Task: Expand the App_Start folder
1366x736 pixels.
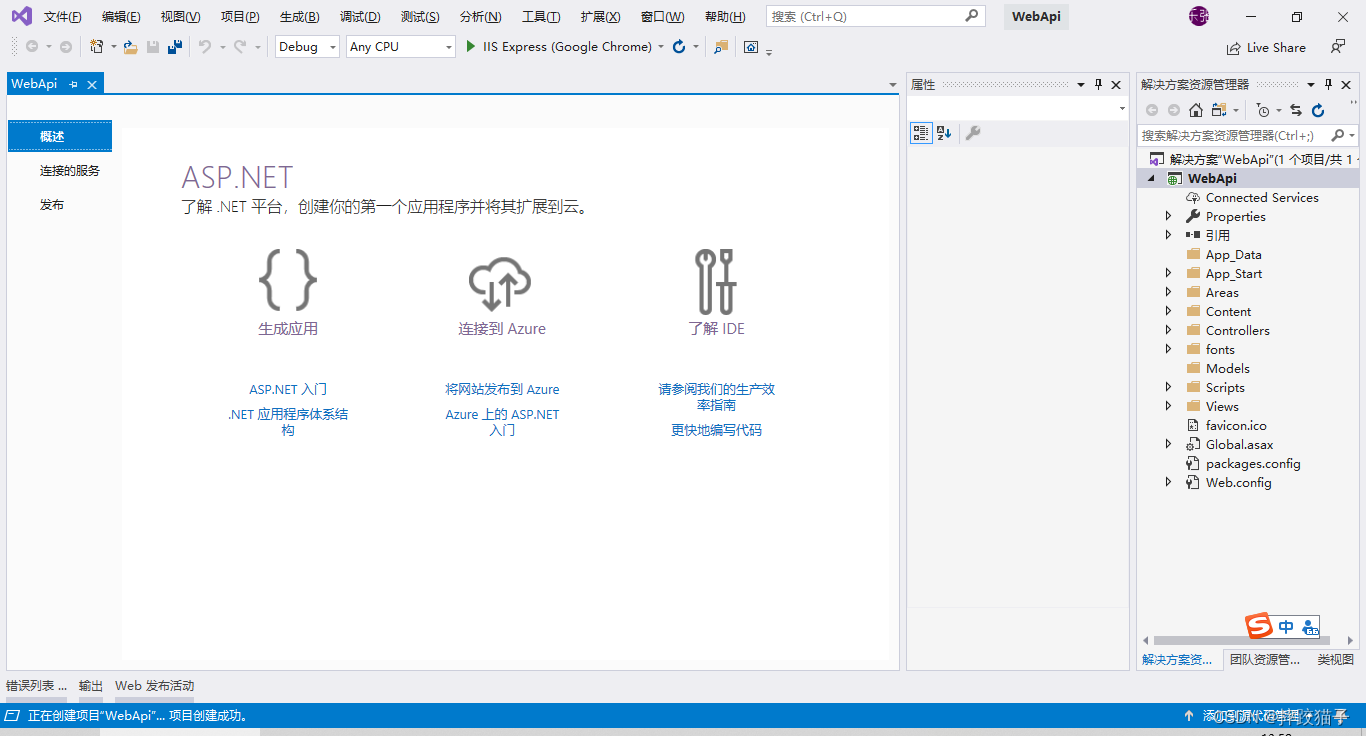Action: click(1168, 273)
